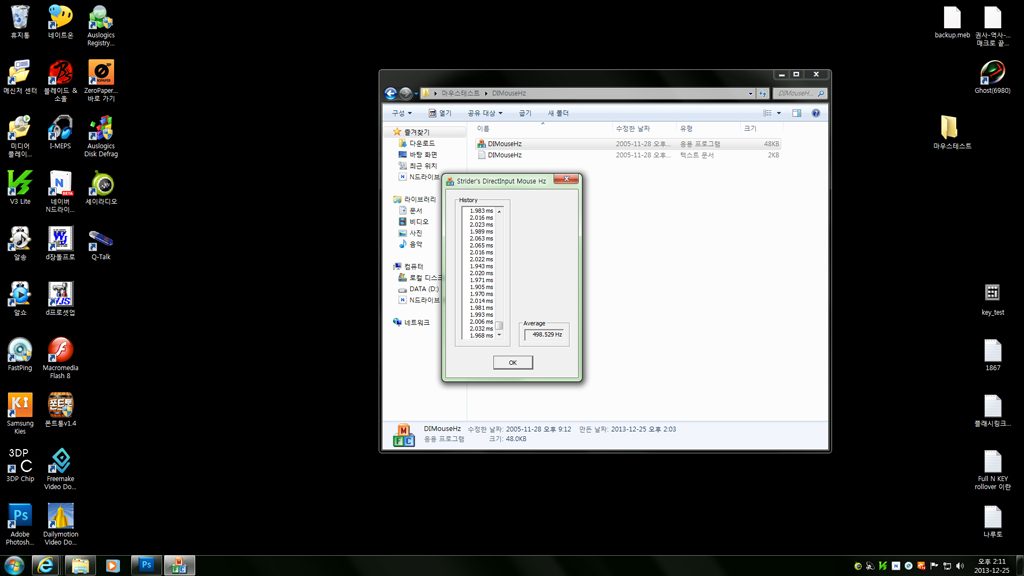
Task: Click the volume icon in system tray
Action: 959,566
